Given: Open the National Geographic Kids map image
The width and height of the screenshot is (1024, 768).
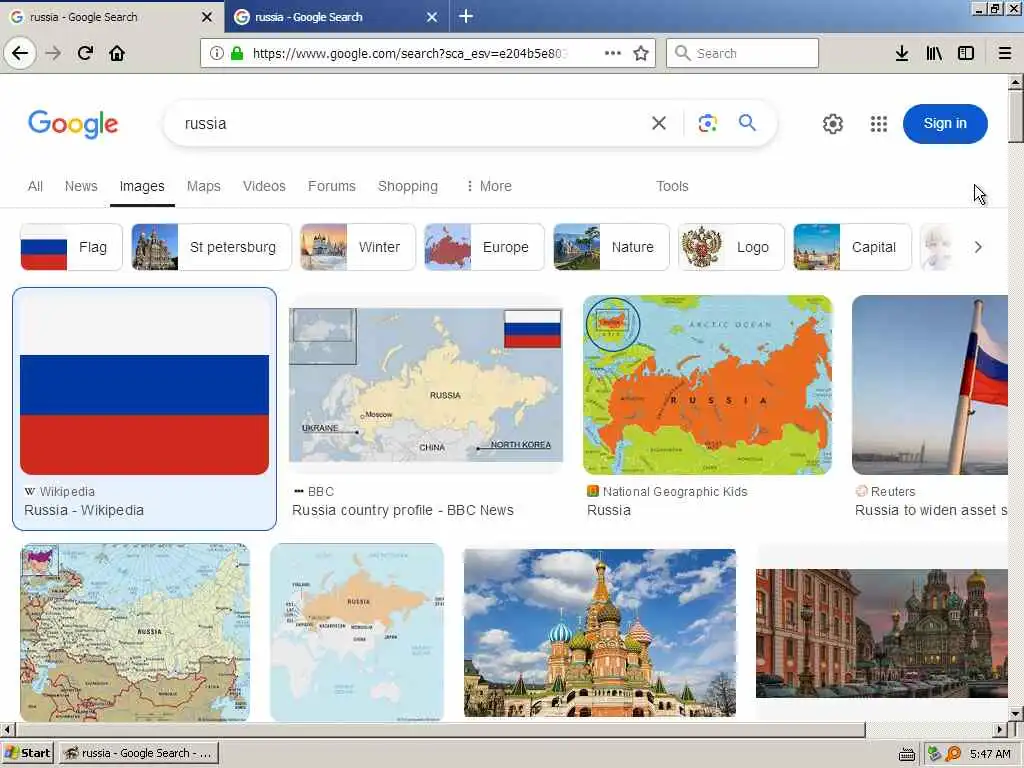Looking at the screenshot, I should [707, 385].
